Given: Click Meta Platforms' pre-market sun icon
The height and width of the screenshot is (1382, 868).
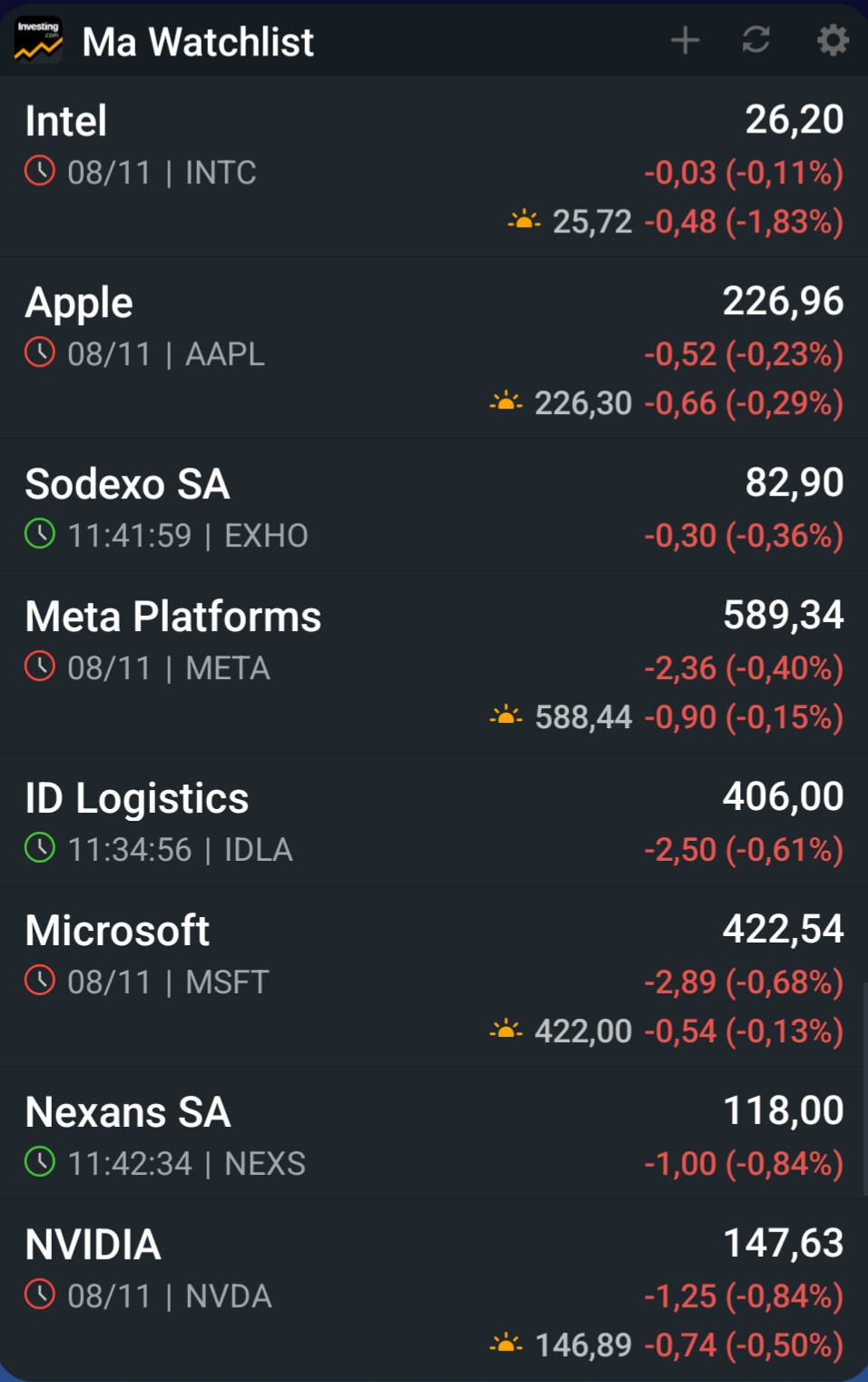Looking at the screenshot, I should (x=506, y=716).
